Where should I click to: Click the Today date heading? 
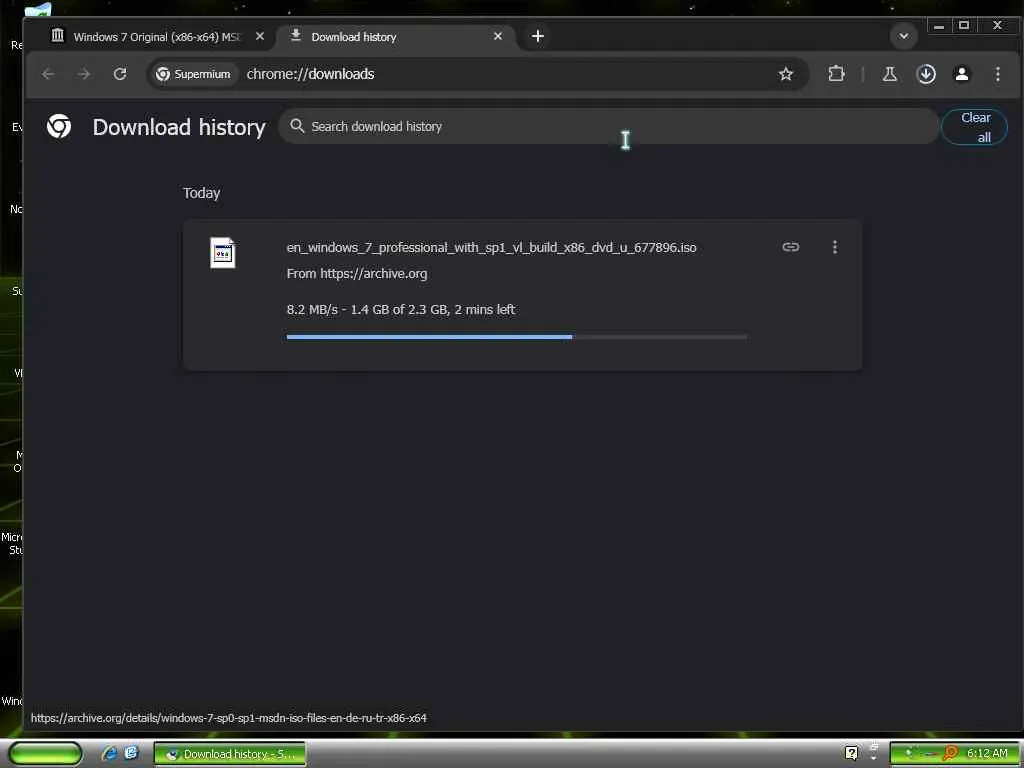[x=201, y=193]
